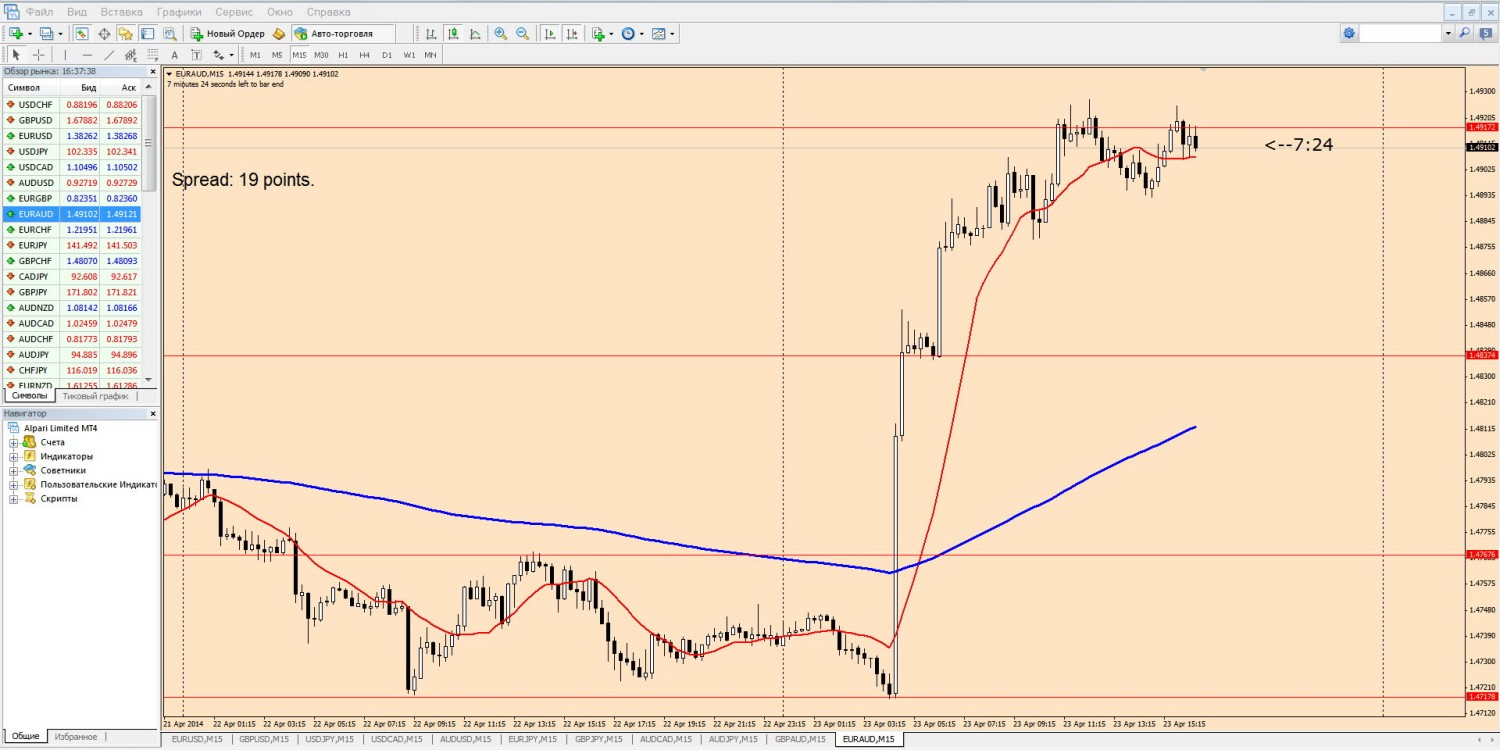Select the vertical line drawing tool
The width and height of the screenshot is (1500, 750).
pyautogui.click(x=65, y=55)
